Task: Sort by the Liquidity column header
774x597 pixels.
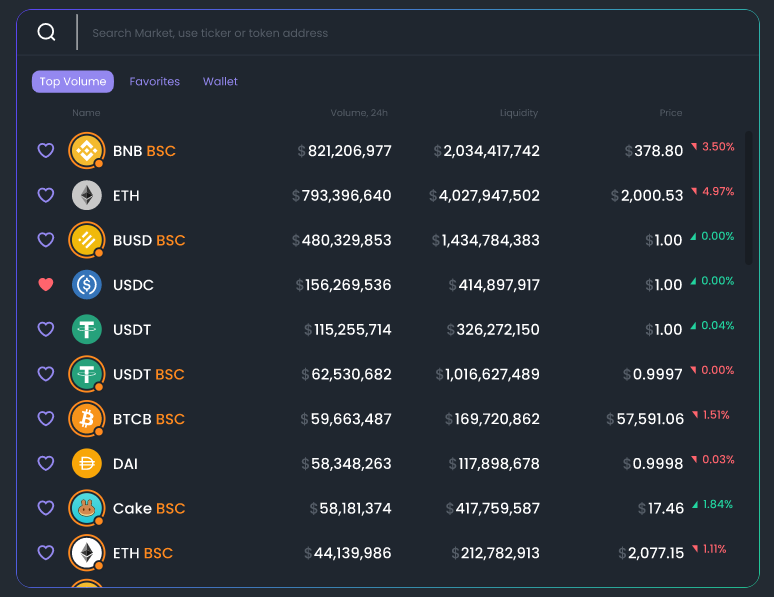Action: pyautogui.click(x=519, y=113)
